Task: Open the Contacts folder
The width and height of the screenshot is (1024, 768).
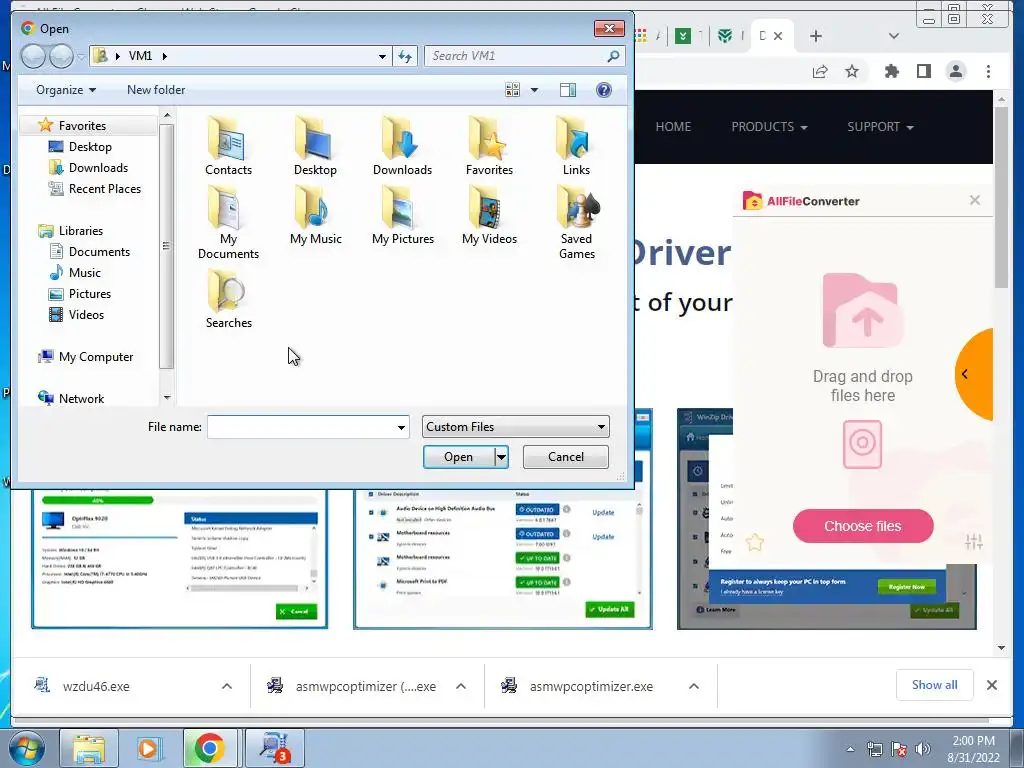Action: [228, 146]
